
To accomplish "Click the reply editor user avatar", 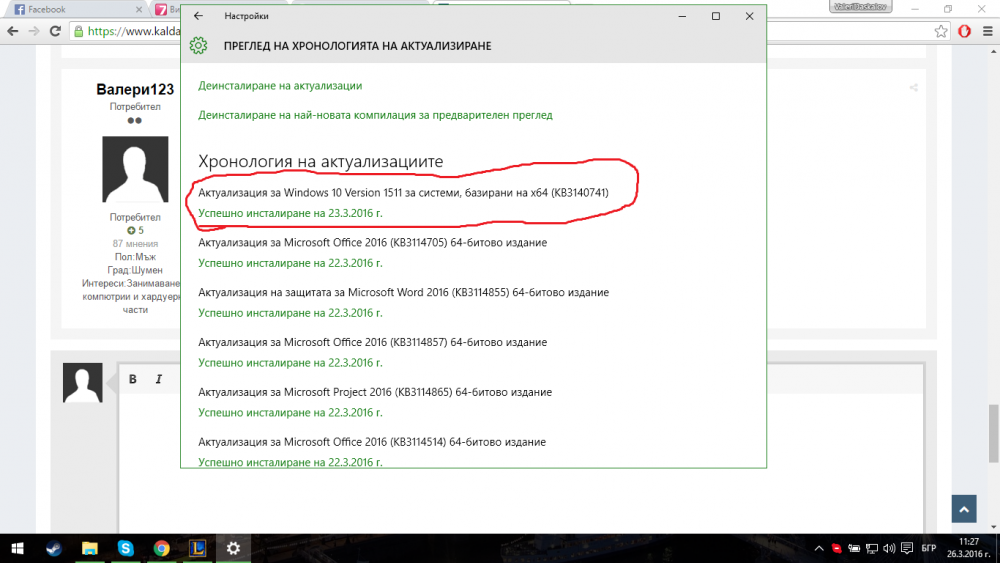I will point(82,383).
